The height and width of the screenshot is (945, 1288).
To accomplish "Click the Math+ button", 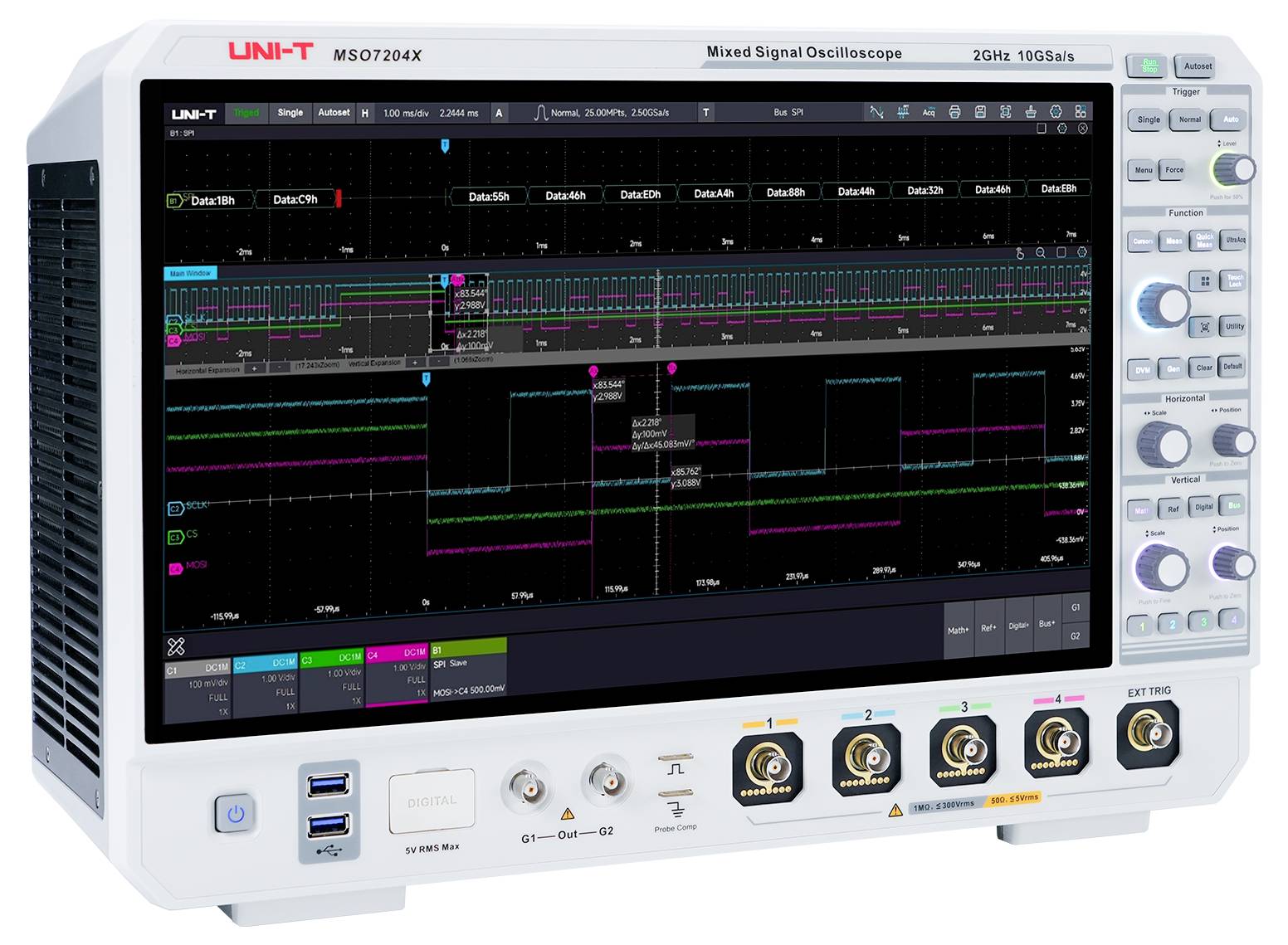I will (958, 630).
